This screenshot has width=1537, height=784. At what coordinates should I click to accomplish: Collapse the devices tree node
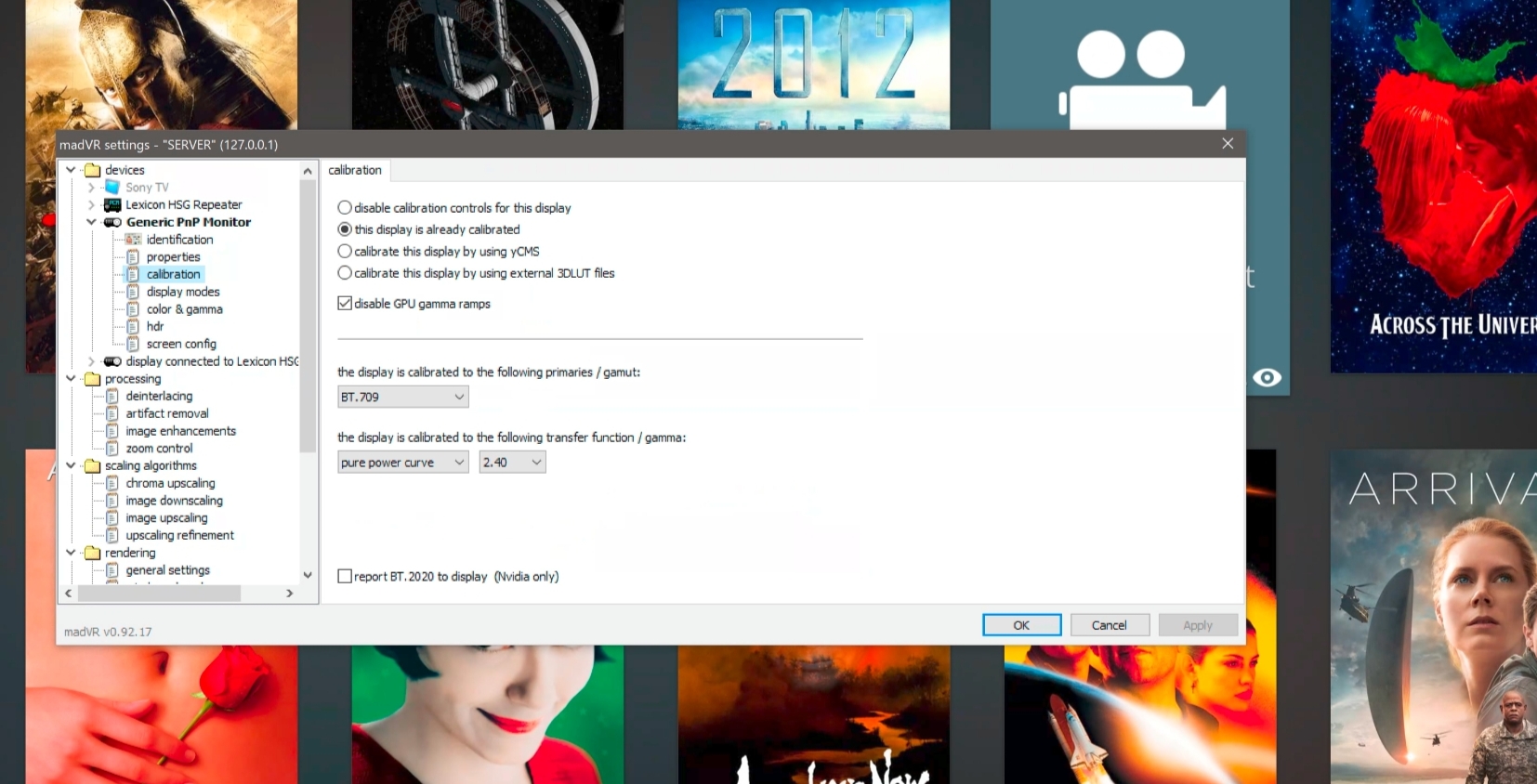71,170
